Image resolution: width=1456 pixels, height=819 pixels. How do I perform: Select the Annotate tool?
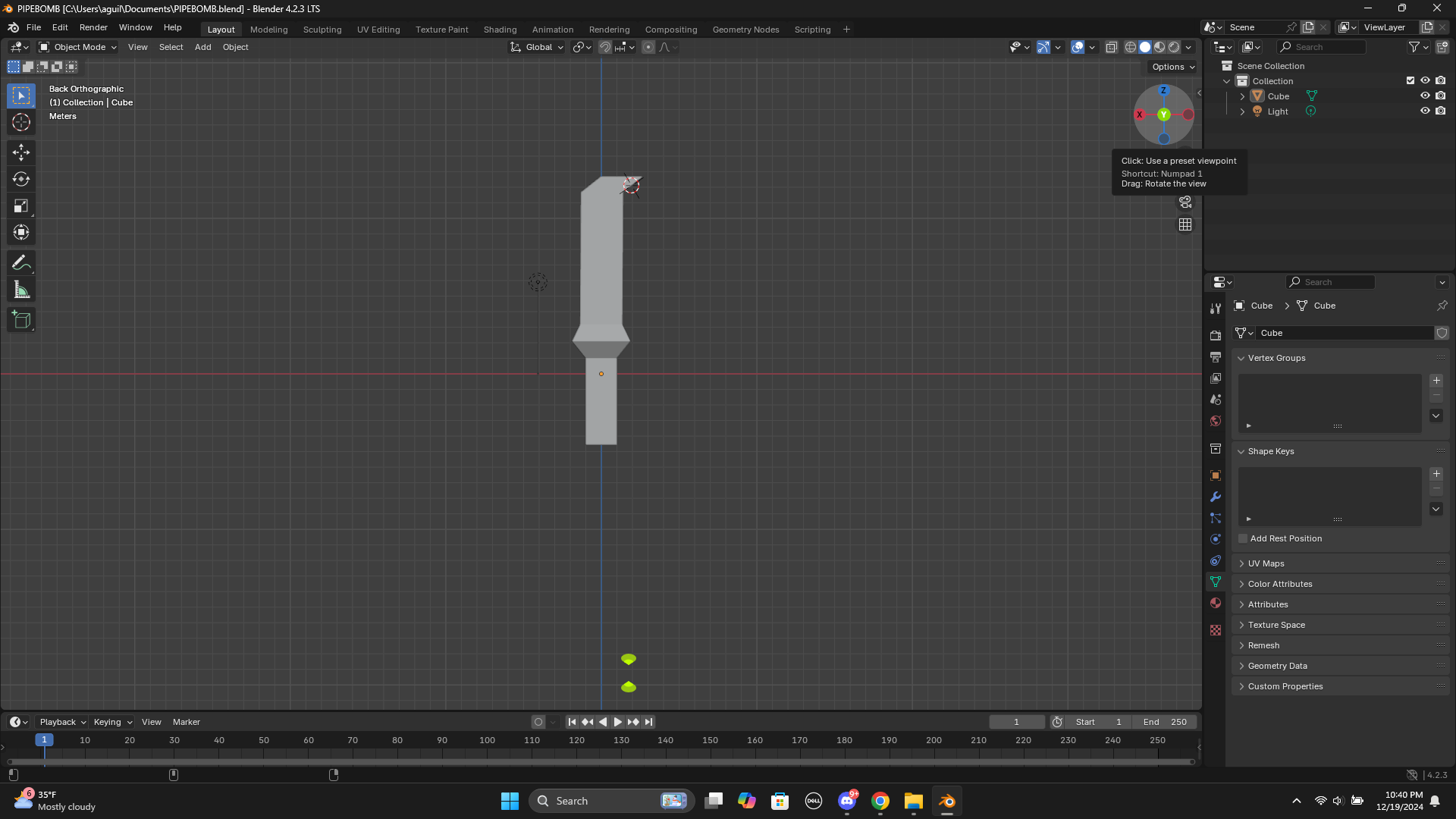(x=21, y=263)
